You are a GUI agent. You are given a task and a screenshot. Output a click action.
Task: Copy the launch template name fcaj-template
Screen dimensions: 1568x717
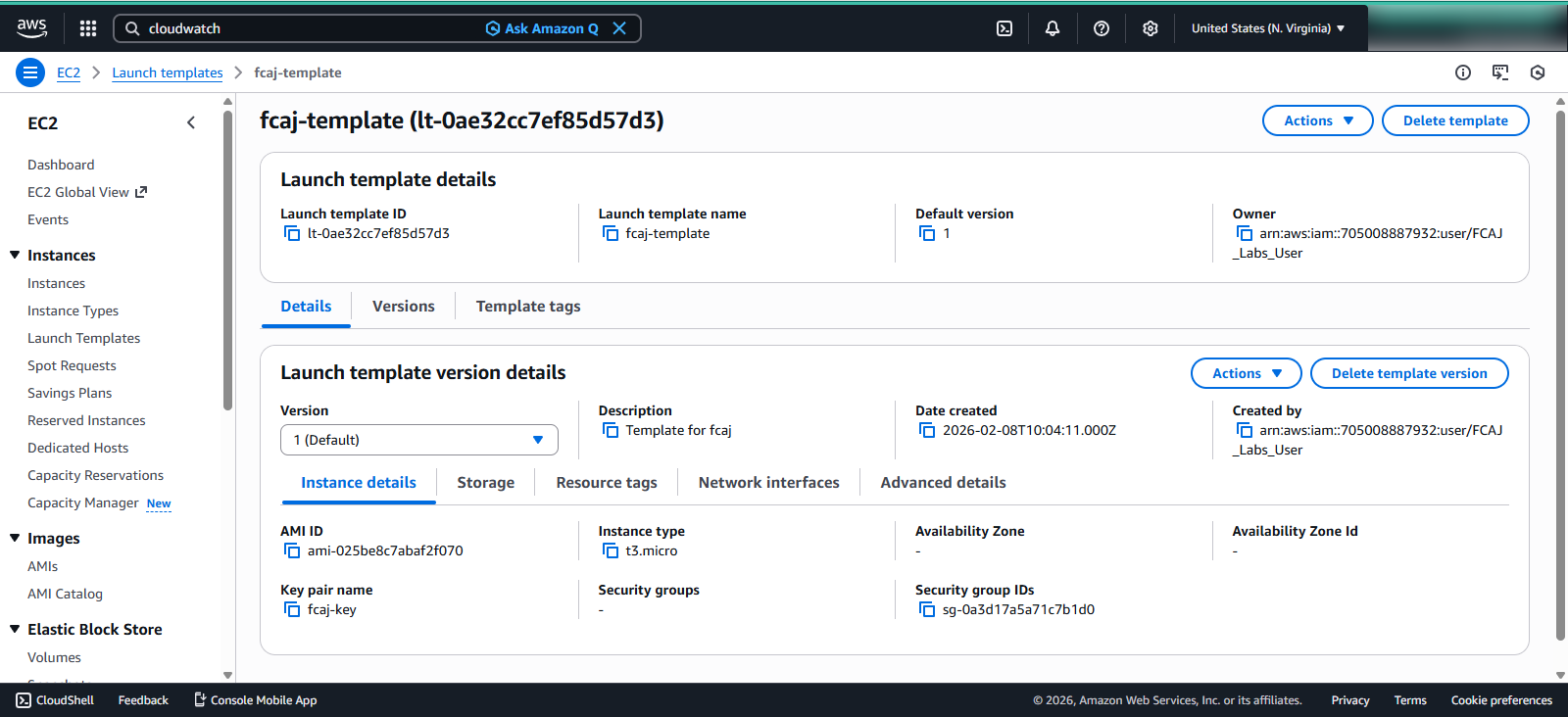[611, 233]
